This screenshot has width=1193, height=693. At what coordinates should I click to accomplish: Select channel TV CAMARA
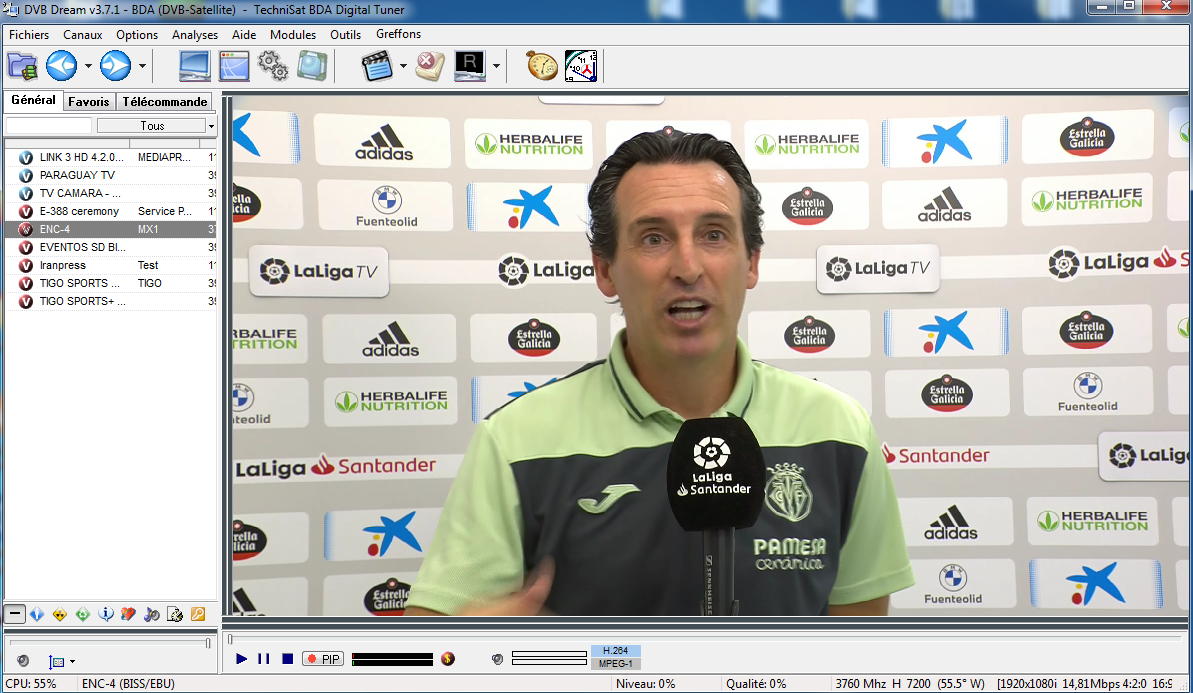[111, 193]
